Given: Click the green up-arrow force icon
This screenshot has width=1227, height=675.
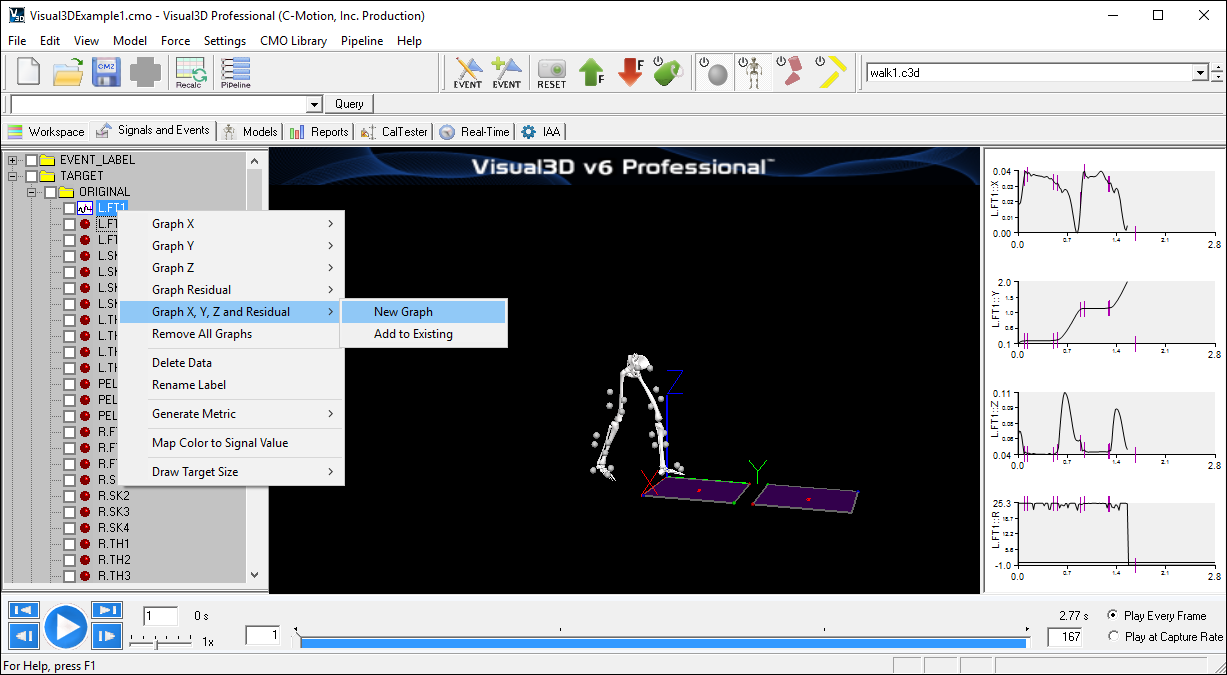Looking at the screenshot, I should point(592,72).
